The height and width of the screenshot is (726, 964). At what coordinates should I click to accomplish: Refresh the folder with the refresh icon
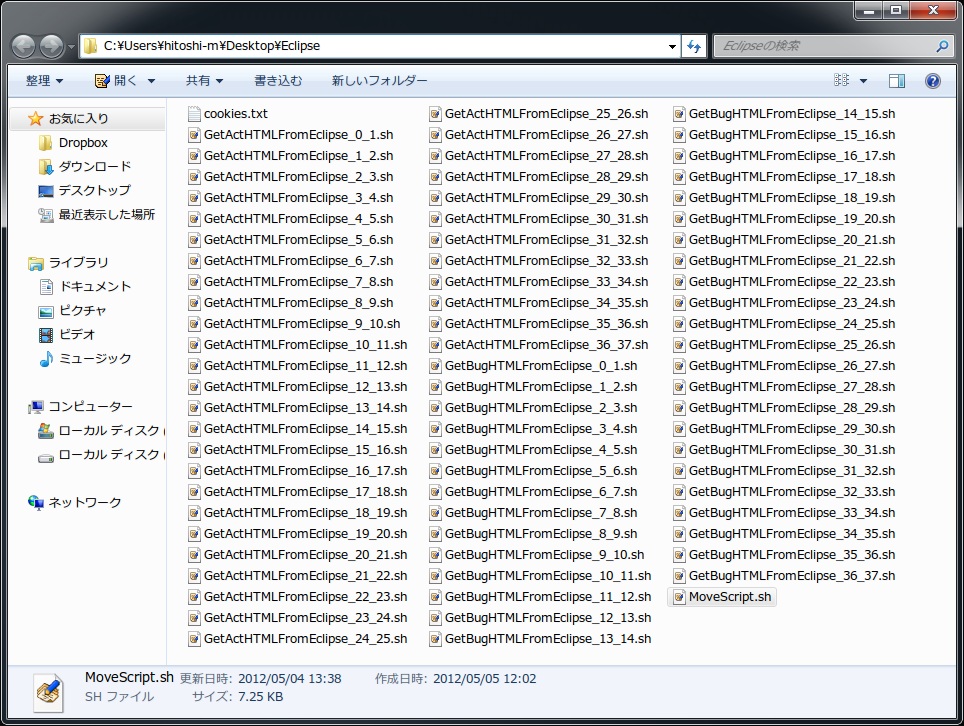coord(694,46)
